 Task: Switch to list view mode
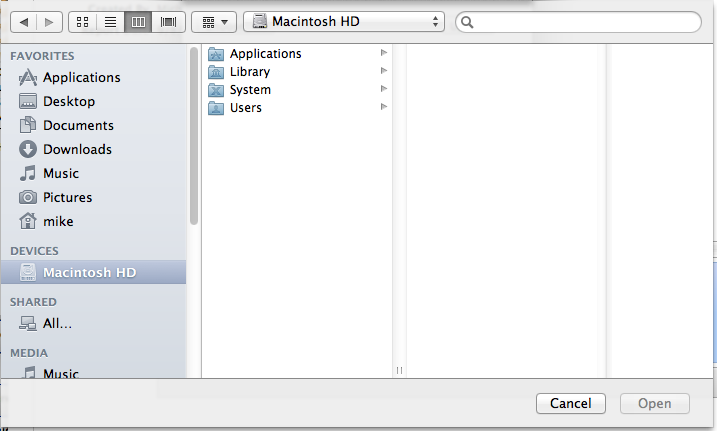(110, 22)
